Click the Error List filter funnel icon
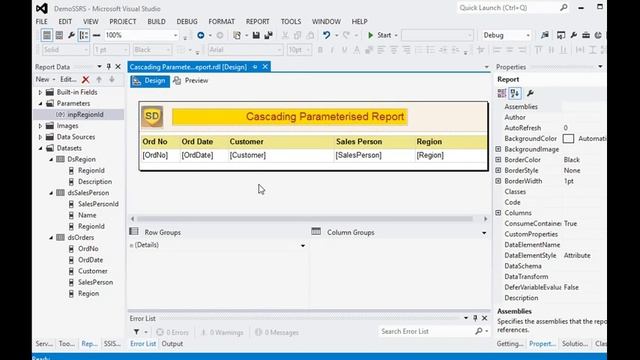Image resolution: width=640 pixels, height=360 pixels. (136, 332)
